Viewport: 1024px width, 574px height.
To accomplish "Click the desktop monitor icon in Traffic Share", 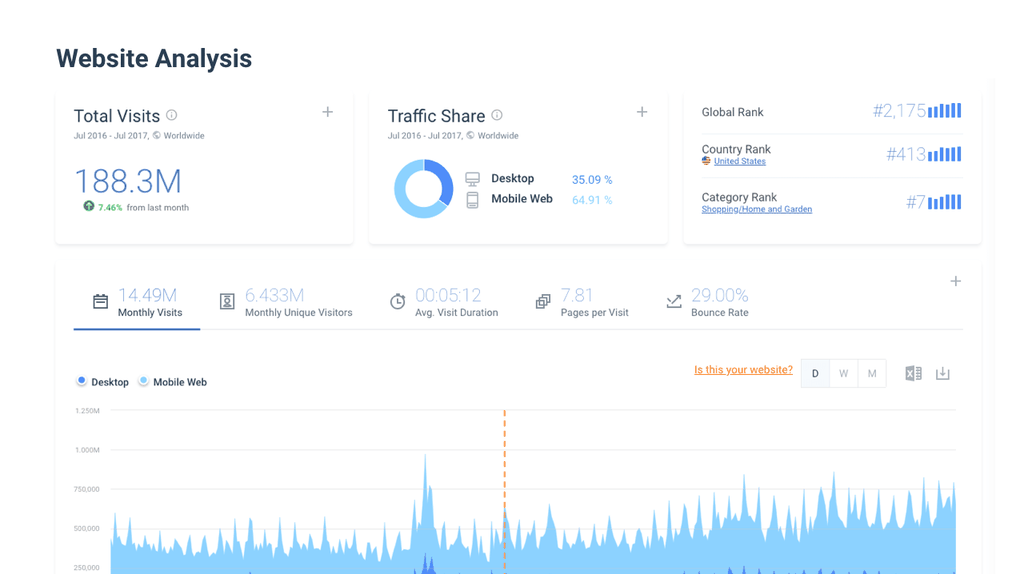I will (472, 179).
